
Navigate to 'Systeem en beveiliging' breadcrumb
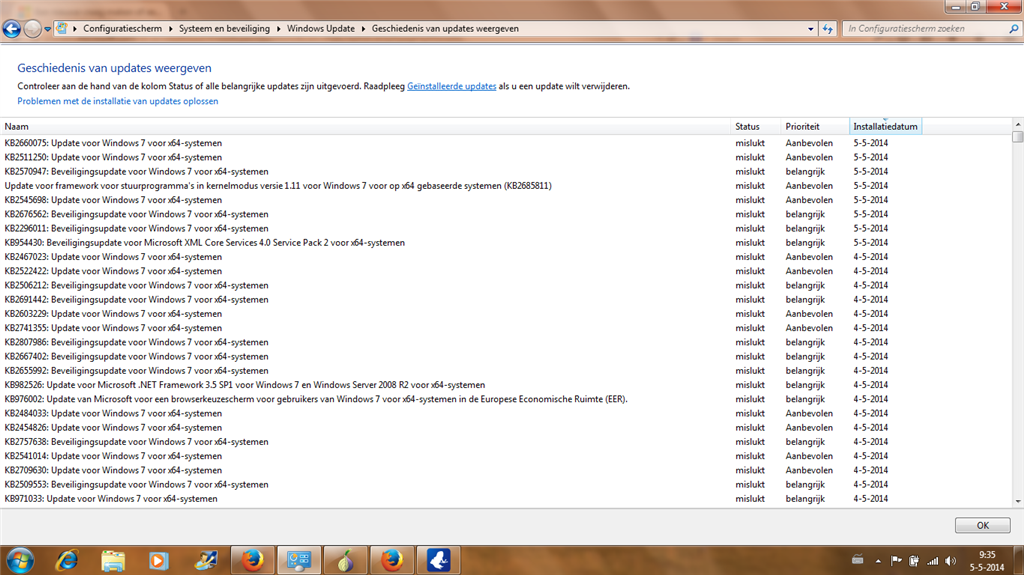click(224, 29)
